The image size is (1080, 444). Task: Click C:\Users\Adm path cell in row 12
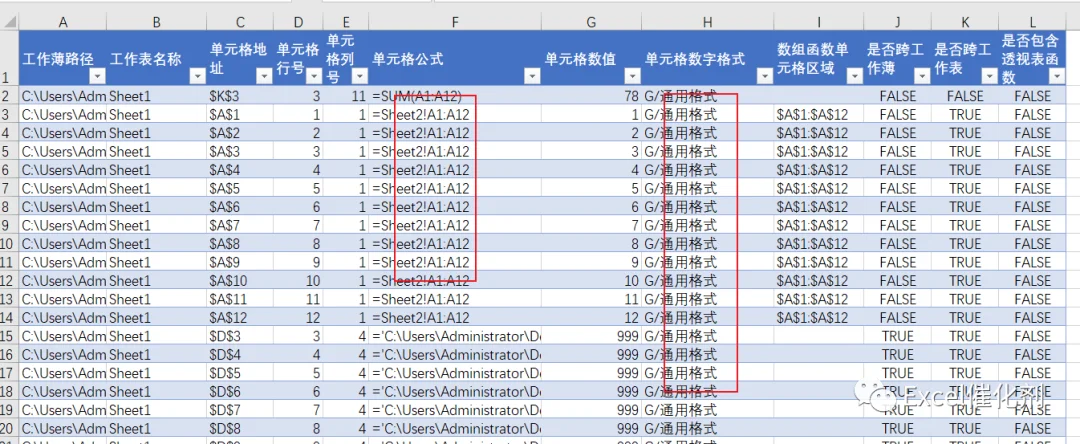63,281
